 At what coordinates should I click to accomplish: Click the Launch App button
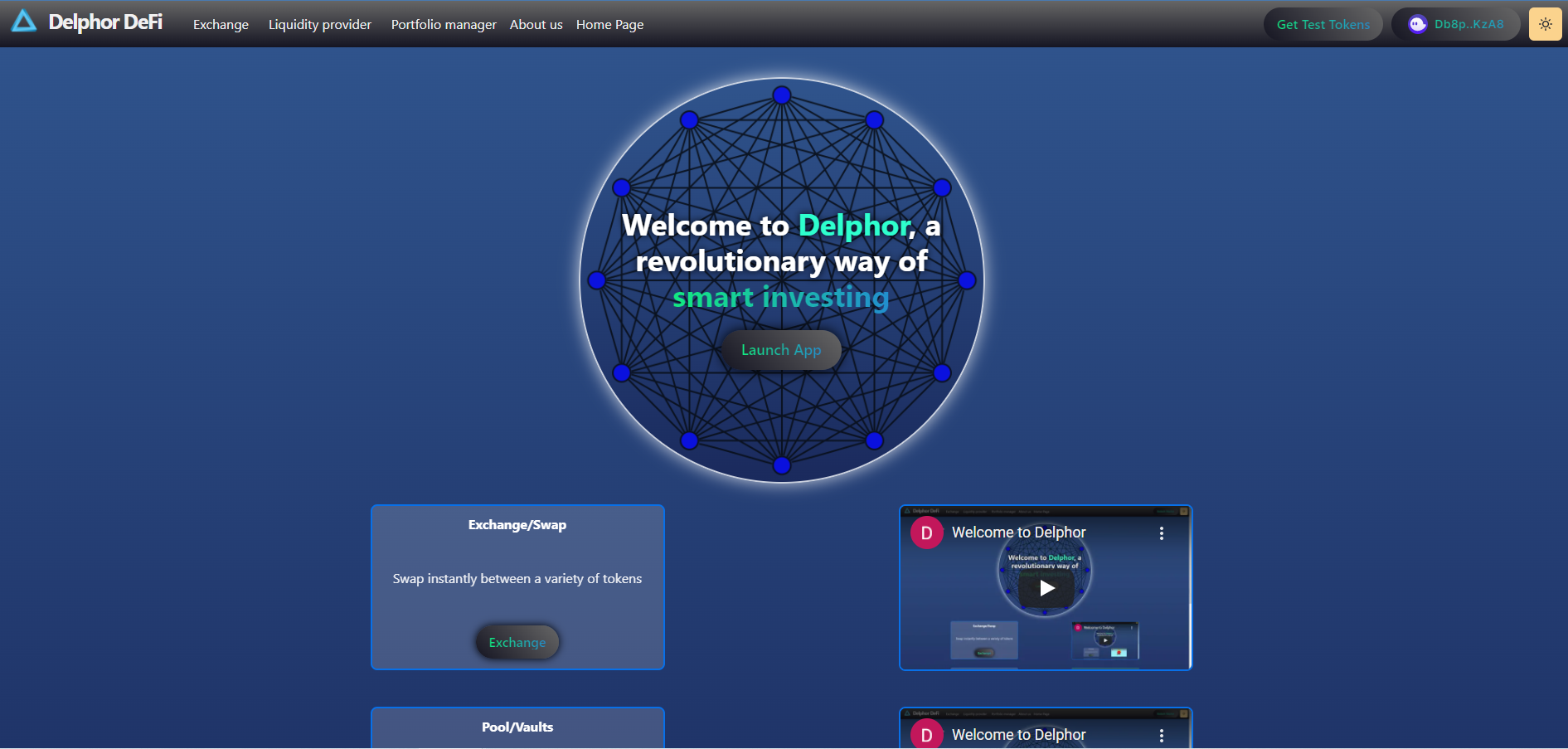781,350
